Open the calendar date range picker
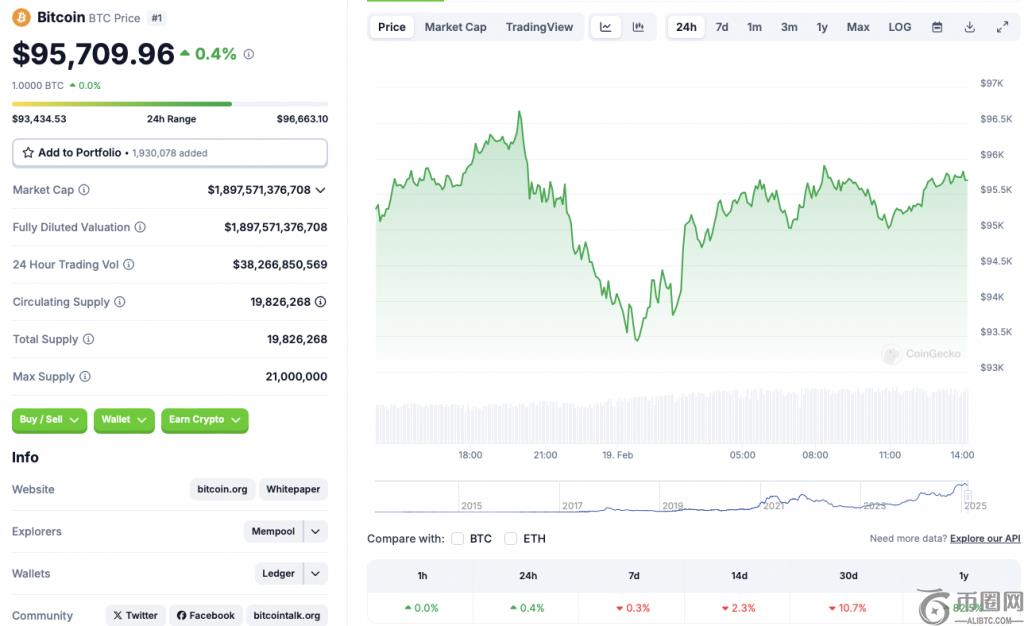Image resolution: width=1024 pixels, height=626 pixels. [937, 27]
